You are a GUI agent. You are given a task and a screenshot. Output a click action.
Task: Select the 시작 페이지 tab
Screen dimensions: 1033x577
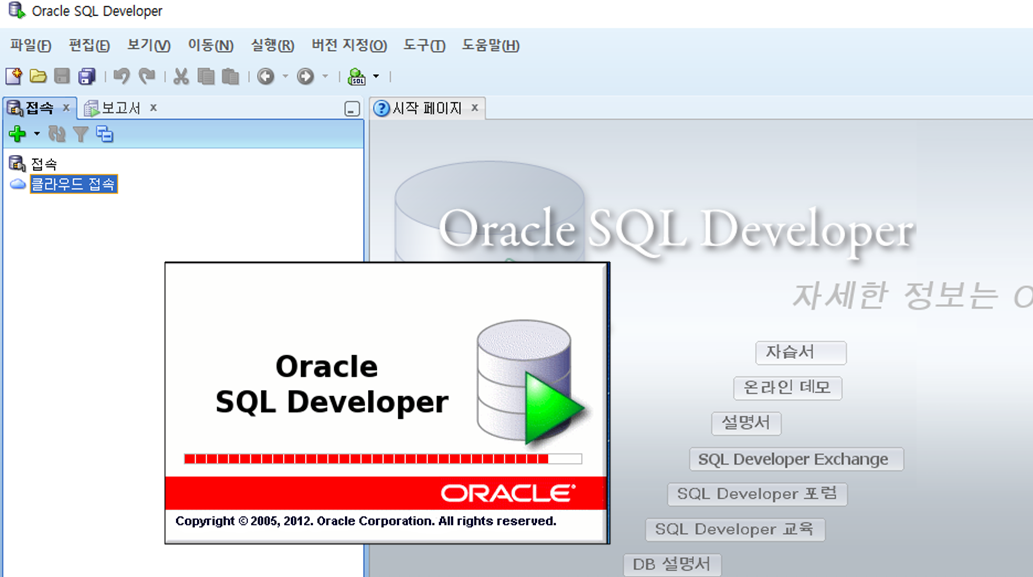coord(427,108)
